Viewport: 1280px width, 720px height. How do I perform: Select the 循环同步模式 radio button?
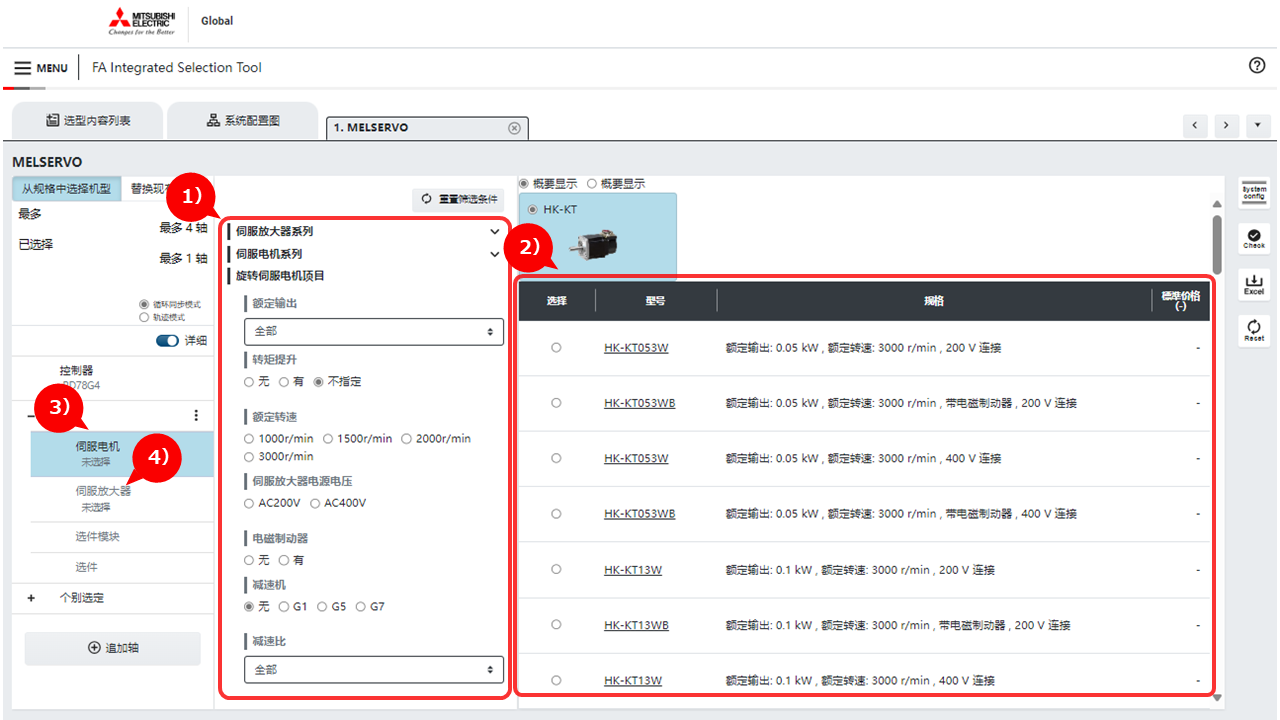coord(144,304)
